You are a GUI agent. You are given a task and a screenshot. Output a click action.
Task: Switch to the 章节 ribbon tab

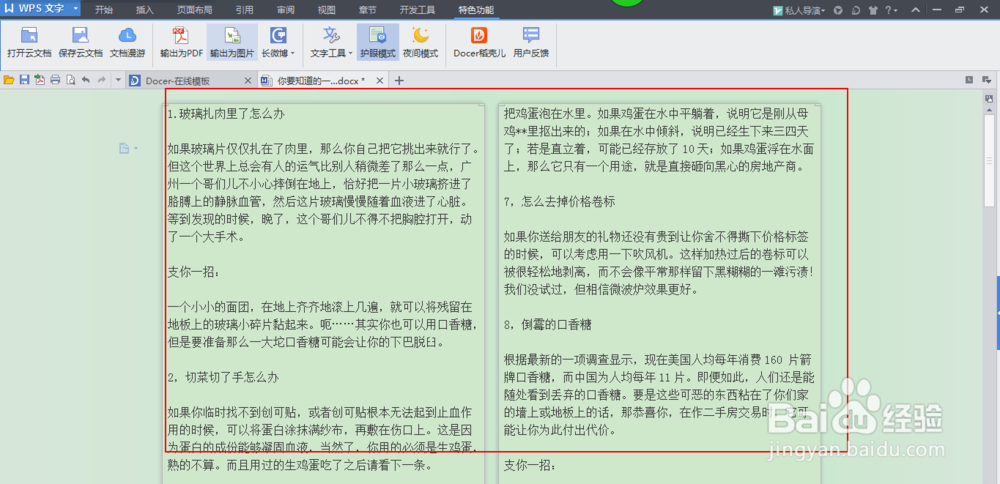[x=367, y=10]
